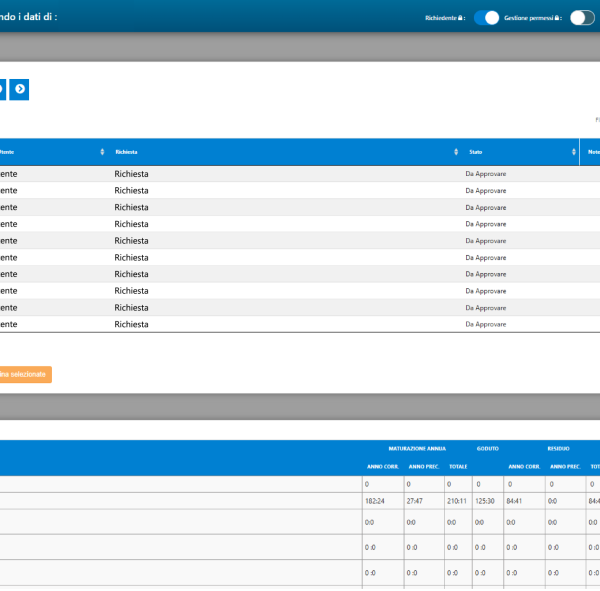Enable the Gestione permessi switch
Screen dimensions: 600x591
[582, 18]
